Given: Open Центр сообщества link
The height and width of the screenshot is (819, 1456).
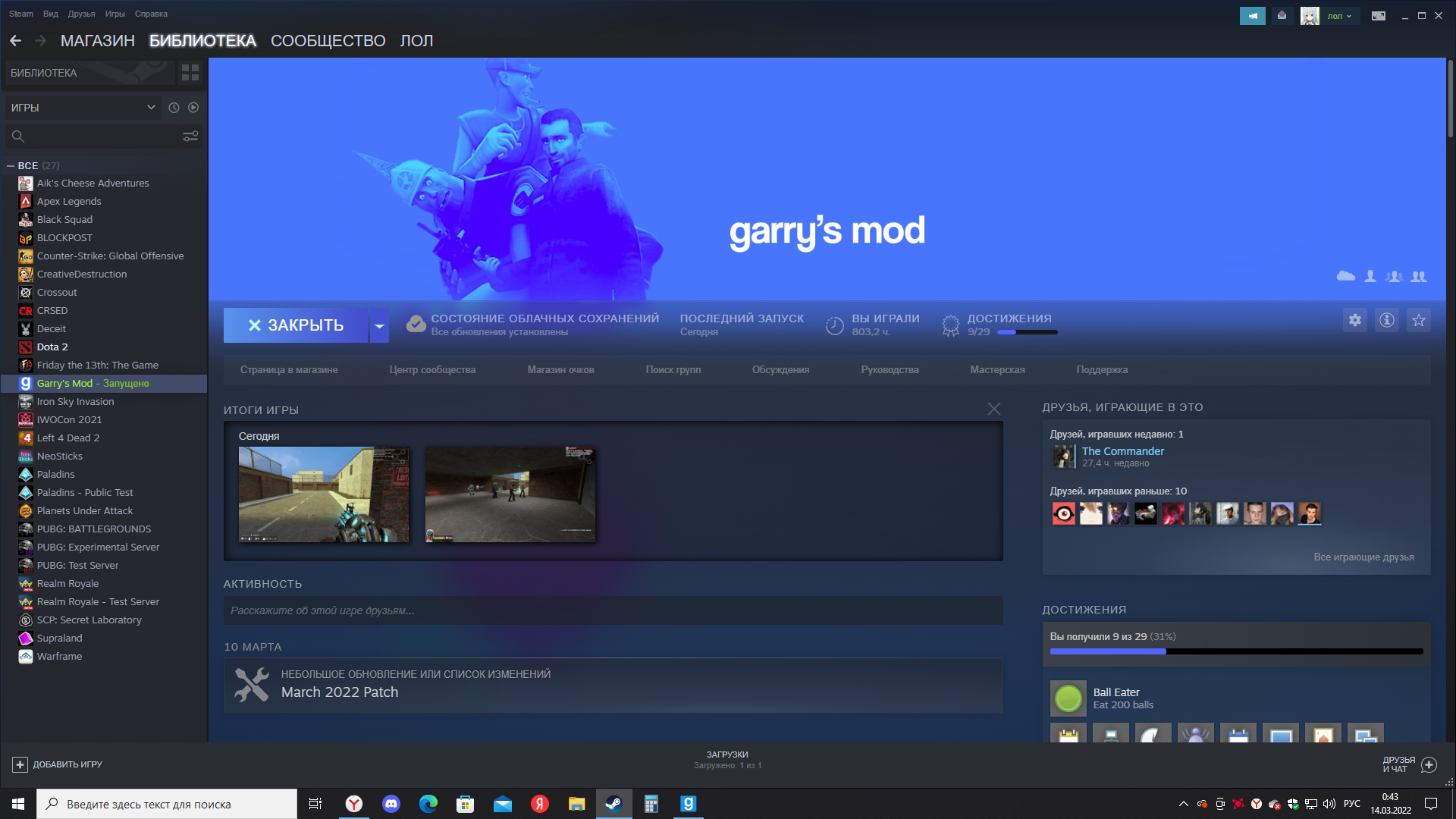Looking at the screenshot, I should click(x=433, y=370).
